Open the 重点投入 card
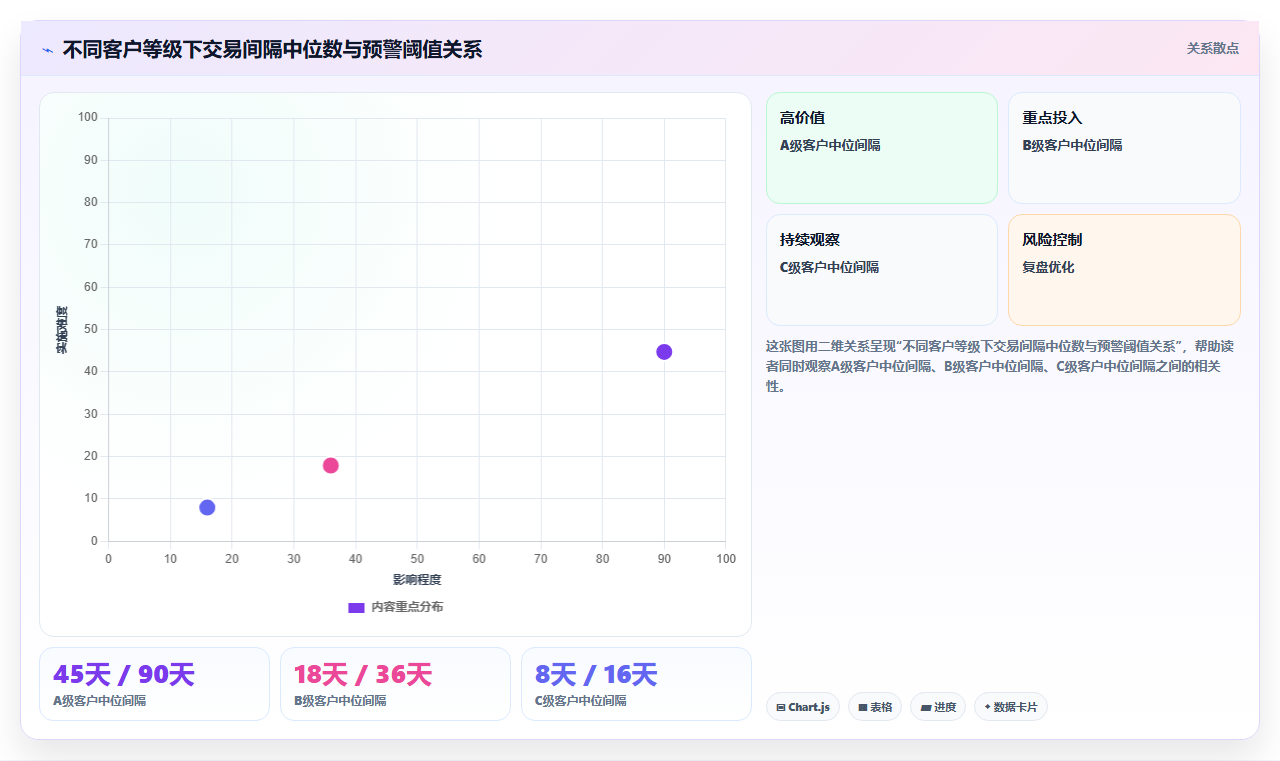This screenshot has height=761, width=1280. click(x=1124, y=148)
